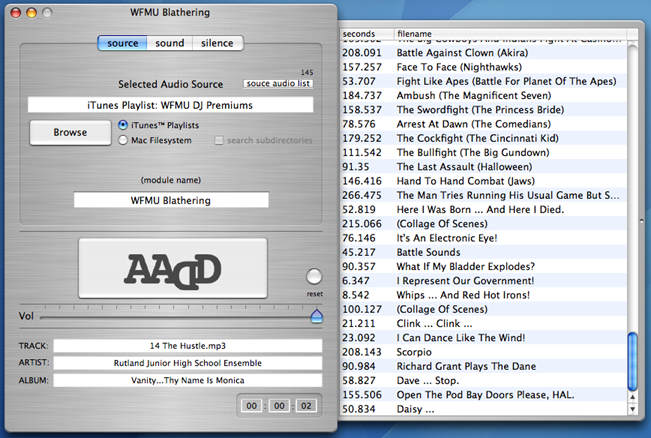
Task: Click the list scrollbar down arrow
Action: [x=632, y=409]
